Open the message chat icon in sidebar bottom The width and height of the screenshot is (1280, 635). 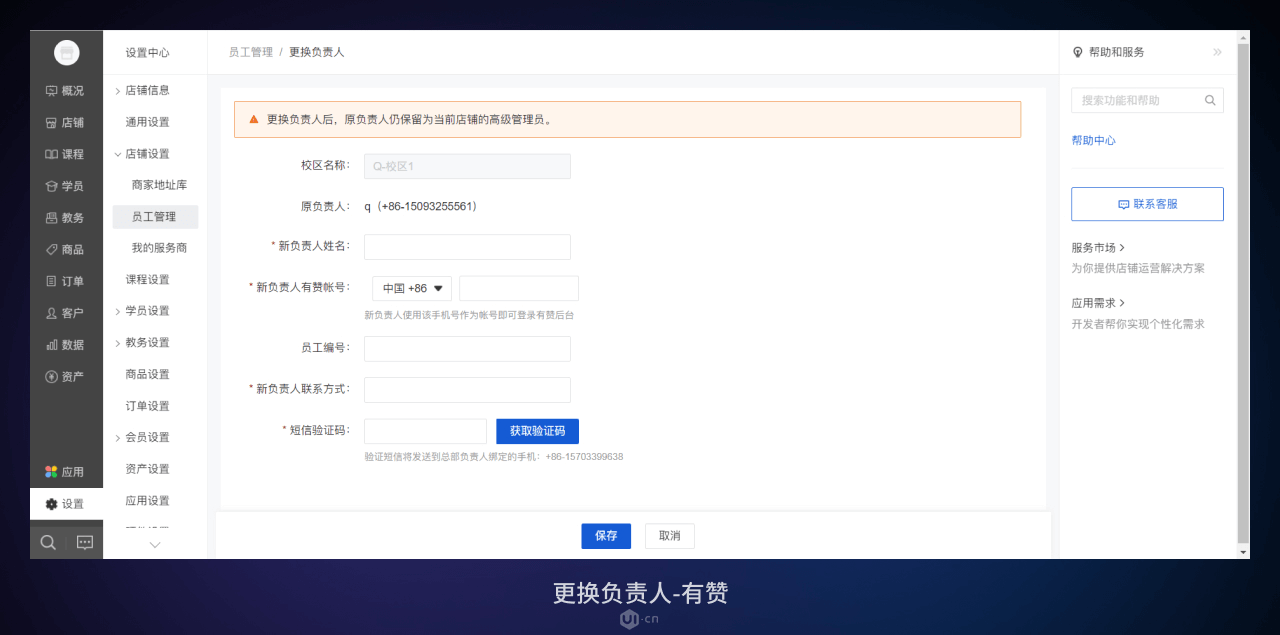85,542
